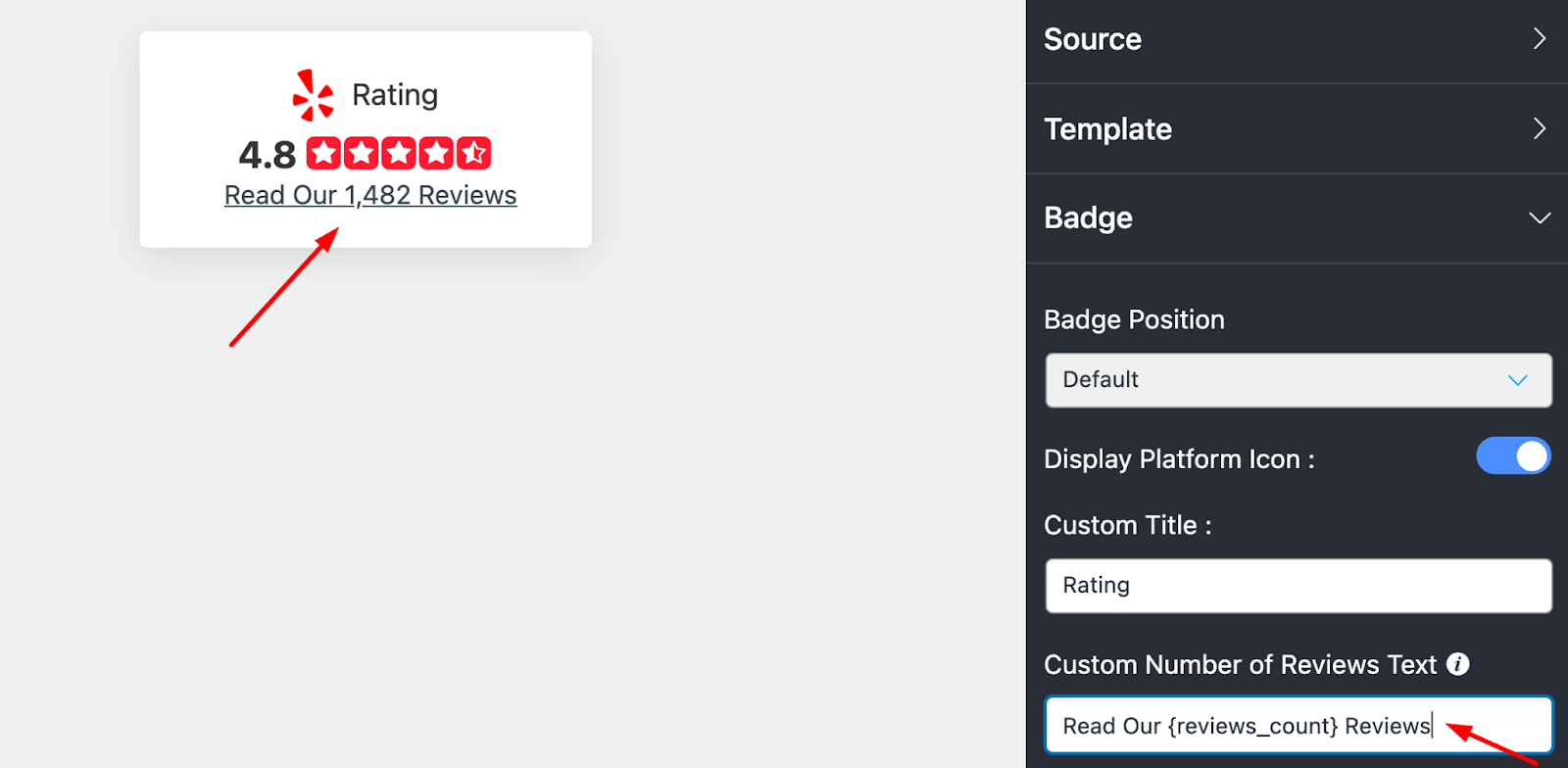
Task: Click the Badge section heading
Action: (1088, 217)
